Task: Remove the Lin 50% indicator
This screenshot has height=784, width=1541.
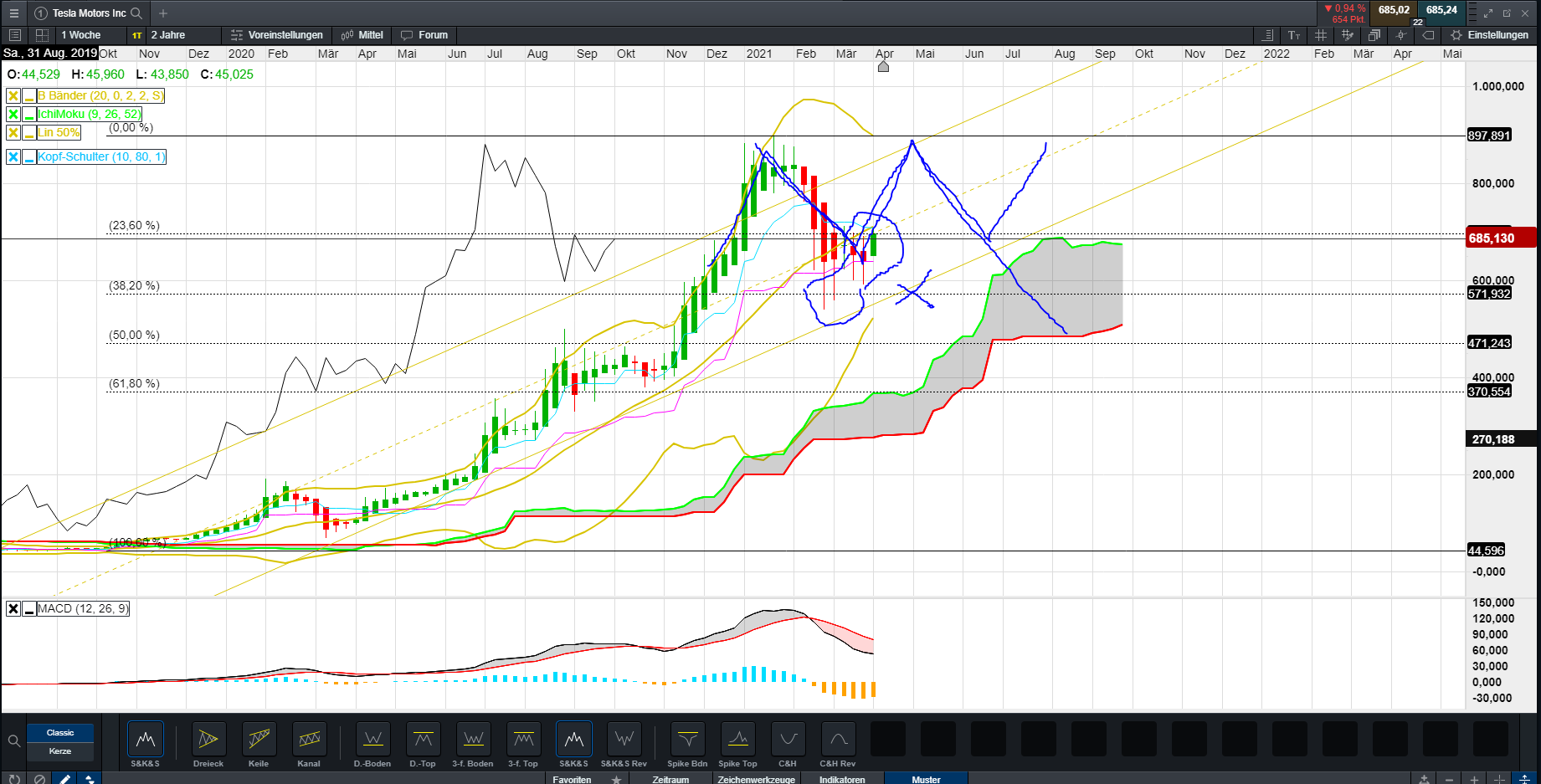Action: 13,132
